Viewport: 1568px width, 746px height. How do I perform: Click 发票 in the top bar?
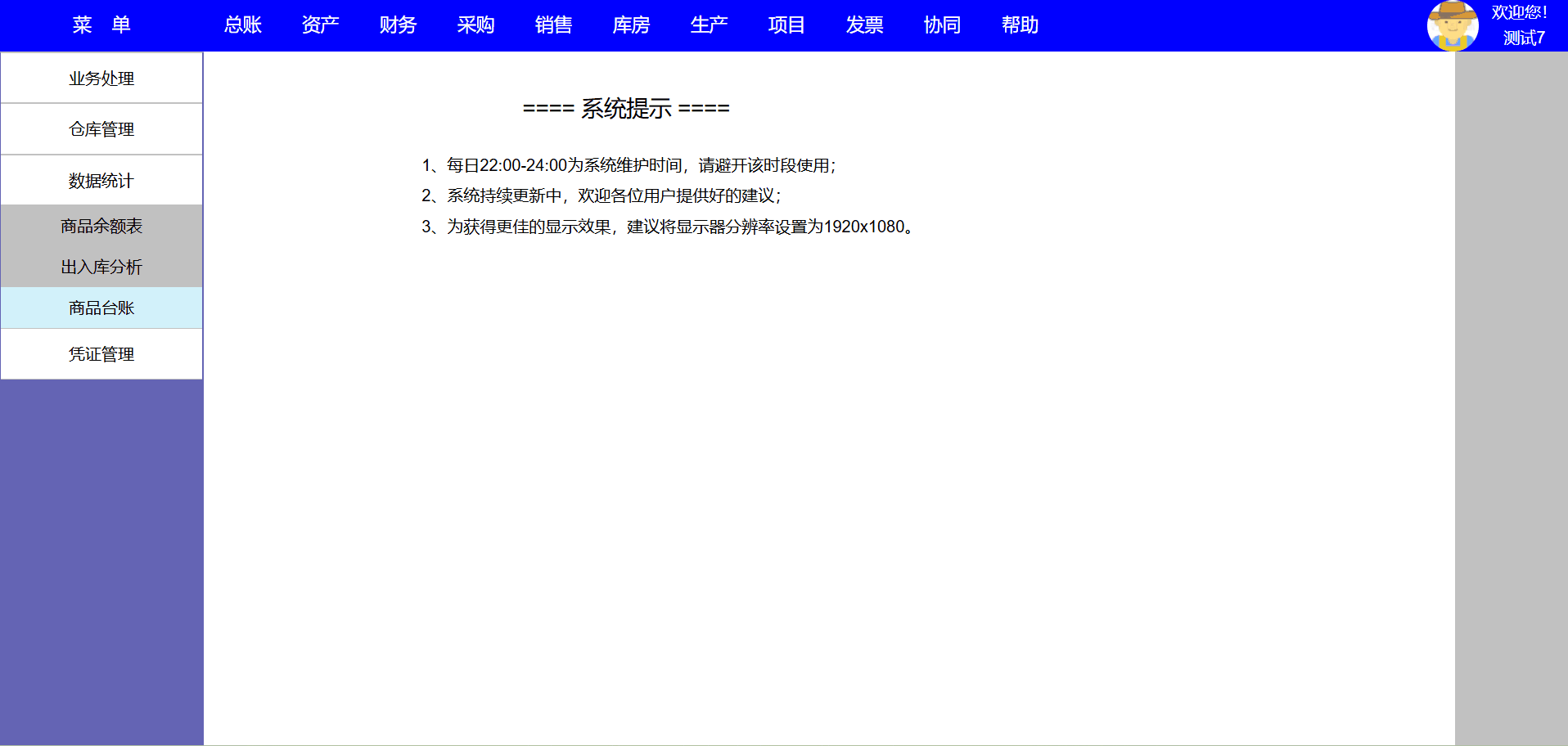pos(864,25)
